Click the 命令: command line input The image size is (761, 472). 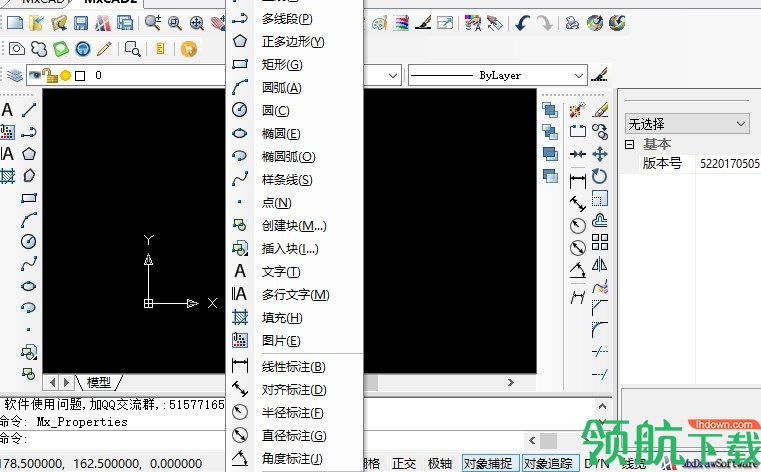[113, 439]
